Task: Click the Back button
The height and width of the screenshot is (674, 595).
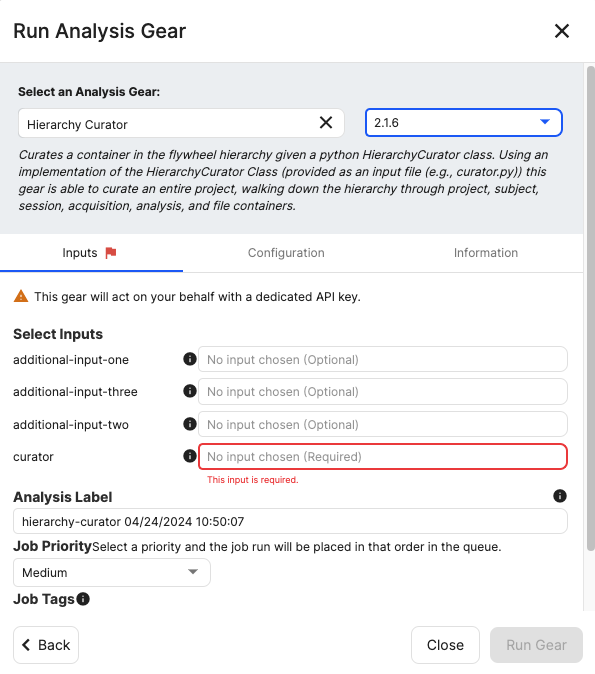Action: 46,645
